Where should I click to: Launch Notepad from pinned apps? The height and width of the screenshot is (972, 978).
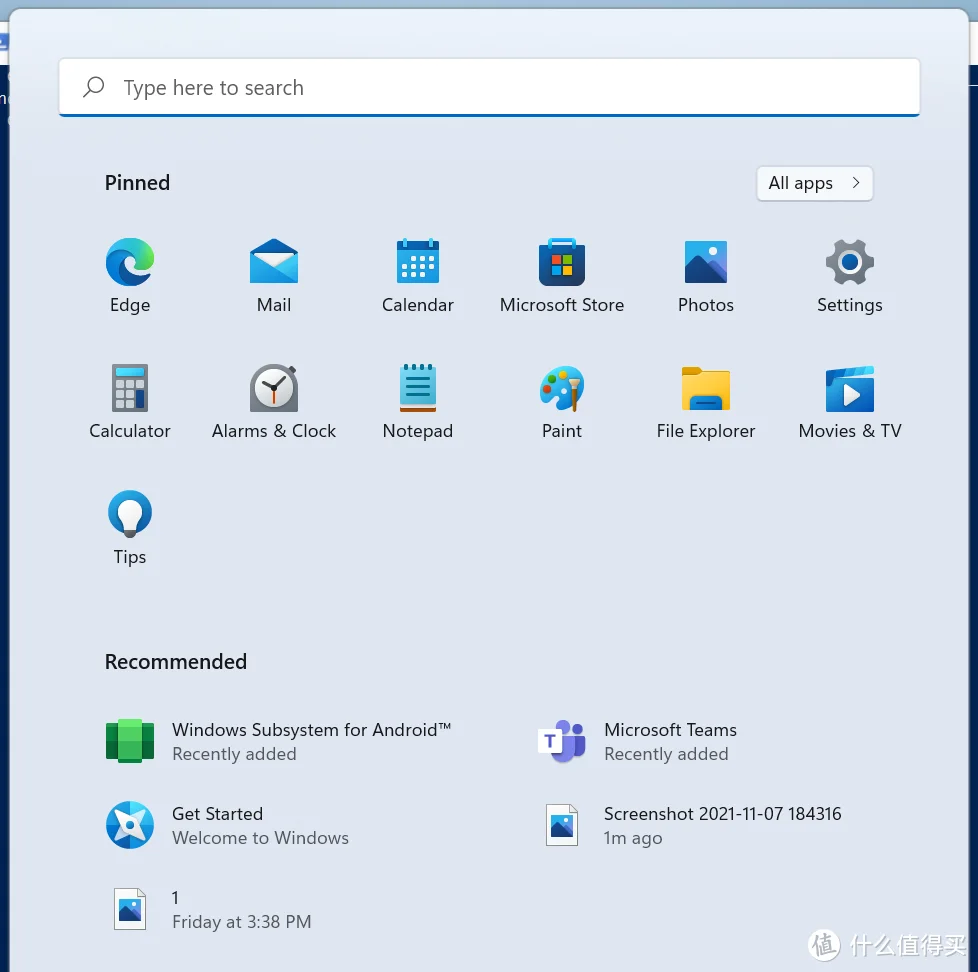click(418, 388)
